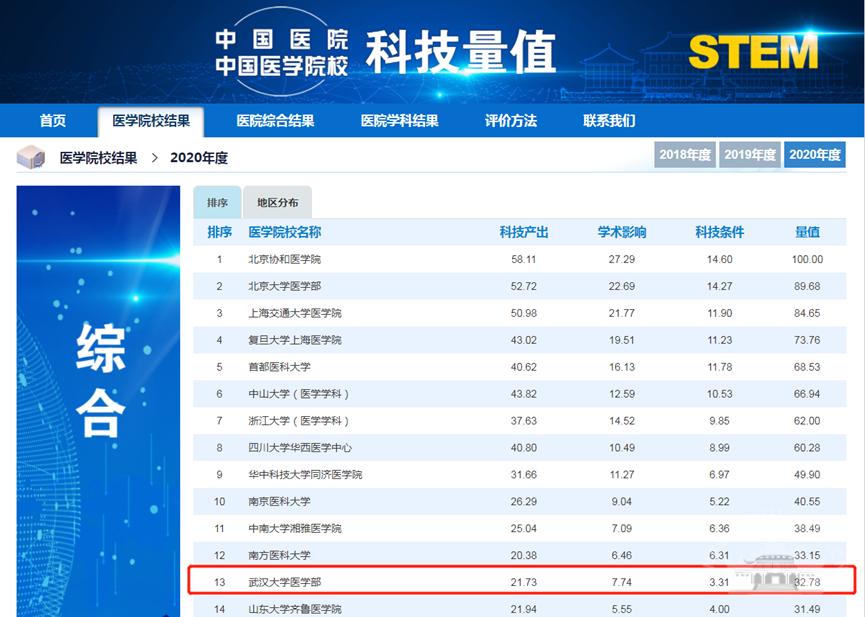Switch to the 2018年度 results
This screenshot has width=865, height=617.
coord(685,155)
